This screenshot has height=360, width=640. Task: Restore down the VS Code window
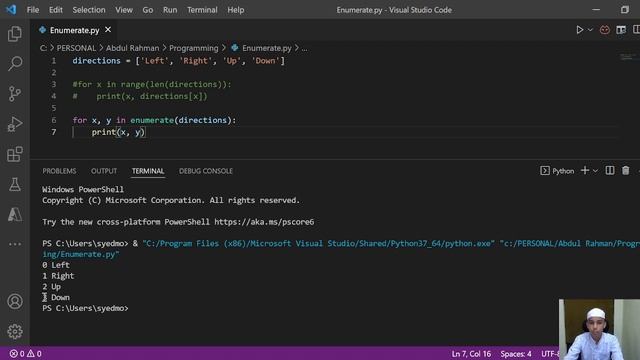point(625,9)
